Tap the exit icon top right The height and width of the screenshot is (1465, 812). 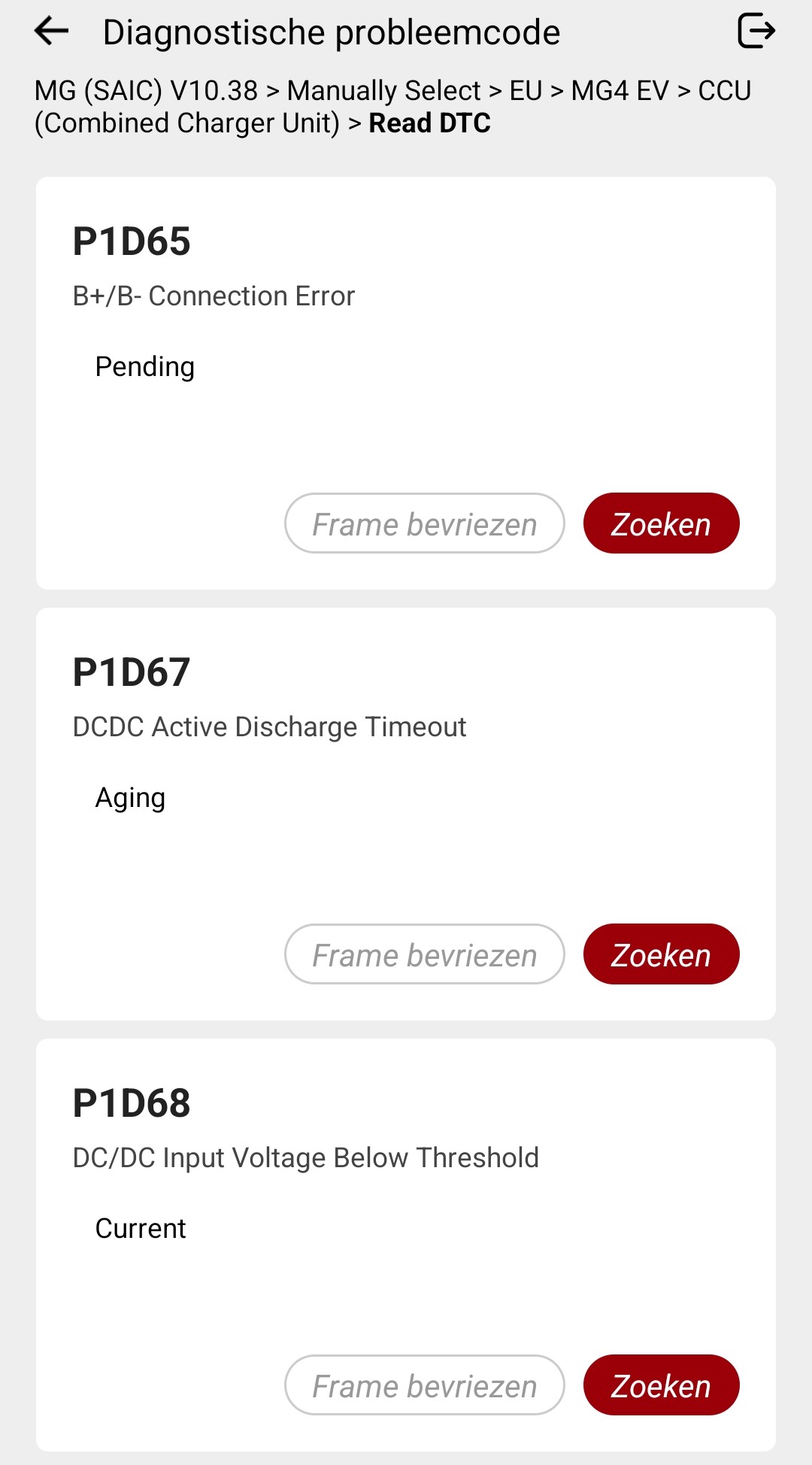click(756, 31)
